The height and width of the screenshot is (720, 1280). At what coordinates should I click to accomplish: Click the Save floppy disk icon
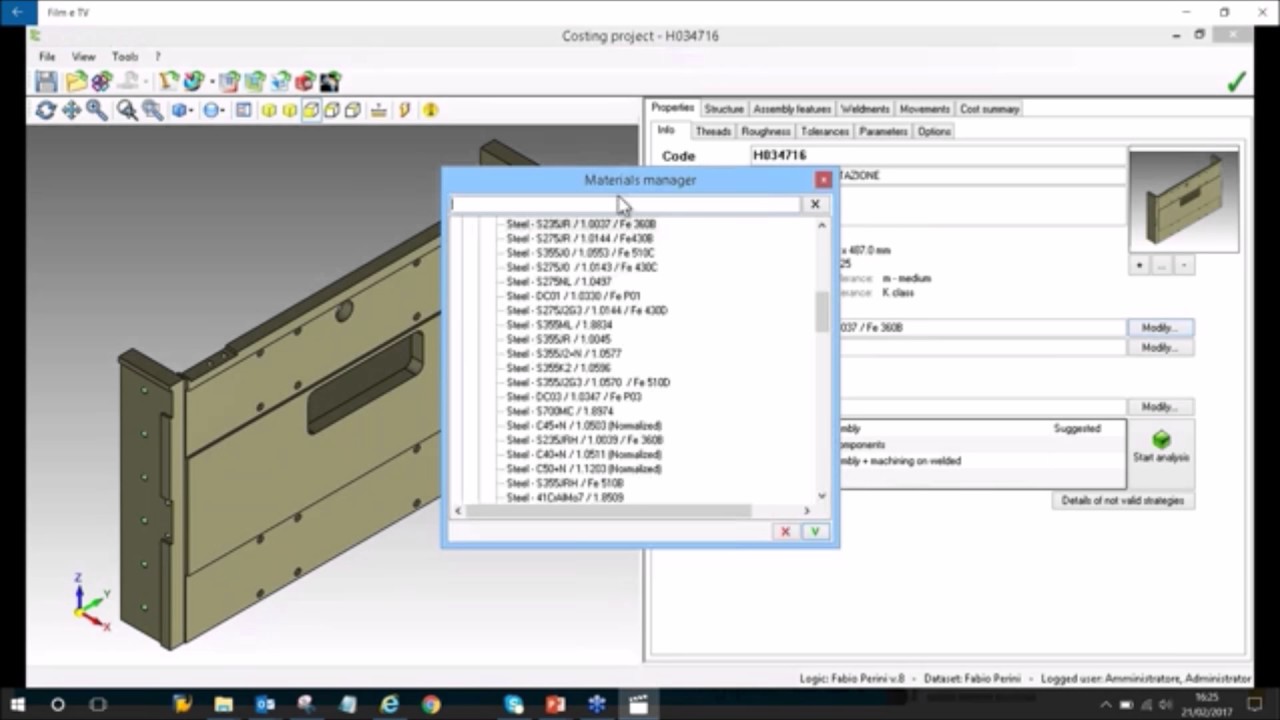pos(46,82)
